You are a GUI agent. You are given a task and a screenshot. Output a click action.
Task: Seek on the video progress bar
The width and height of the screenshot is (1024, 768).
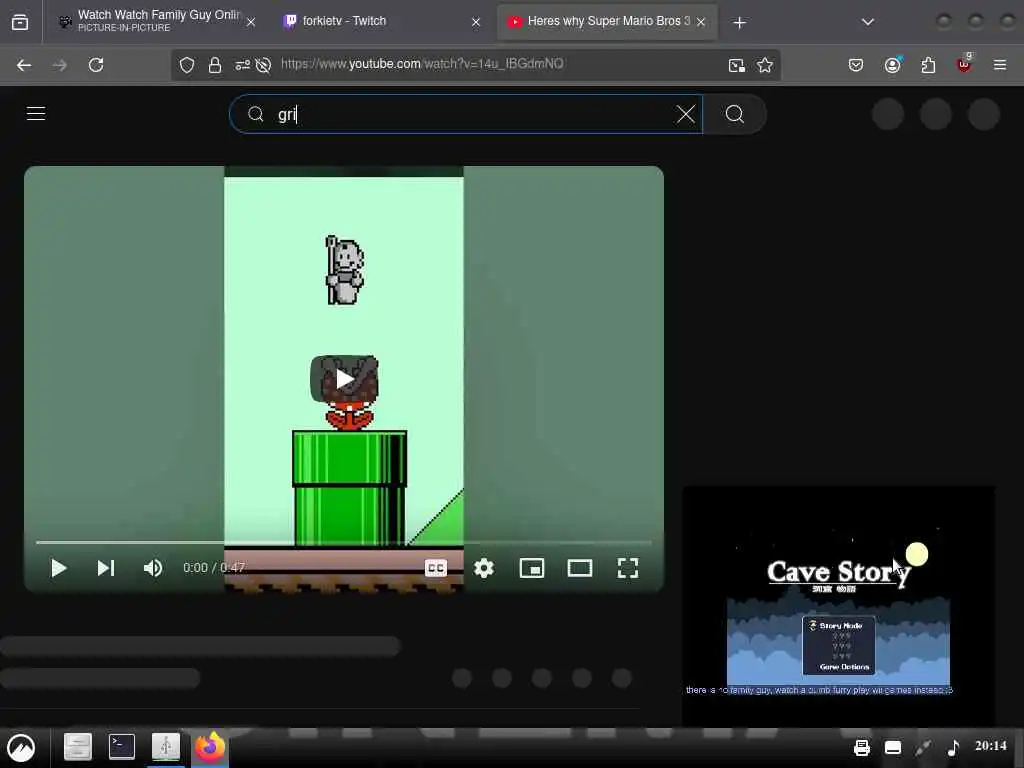(344, 543)
